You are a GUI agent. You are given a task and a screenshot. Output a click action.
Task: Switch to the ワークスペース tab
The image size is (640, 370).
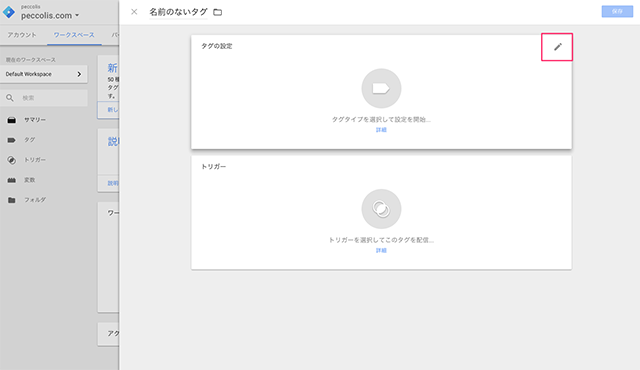(74, 35)
